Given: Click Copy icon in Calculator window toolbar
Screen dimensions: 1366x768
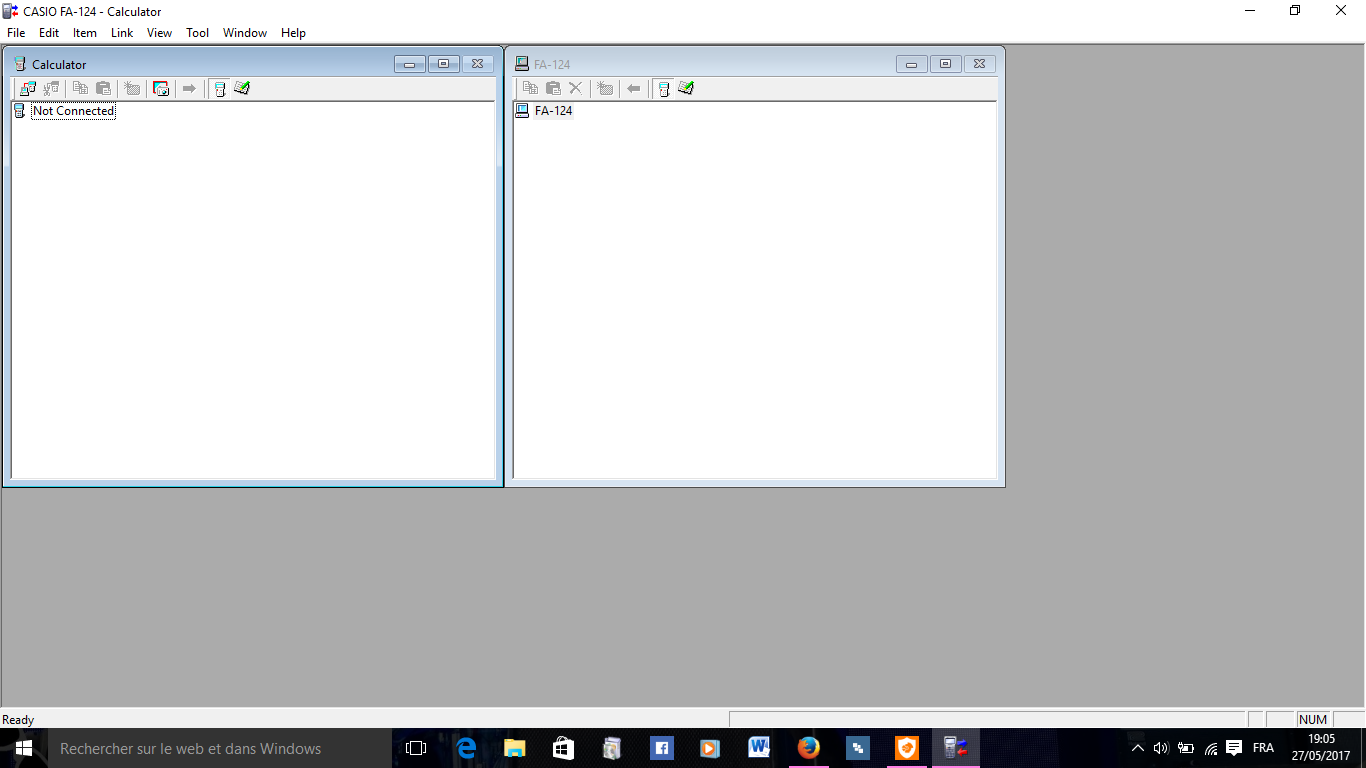Looking at the screenshot, I should (80, 89).
